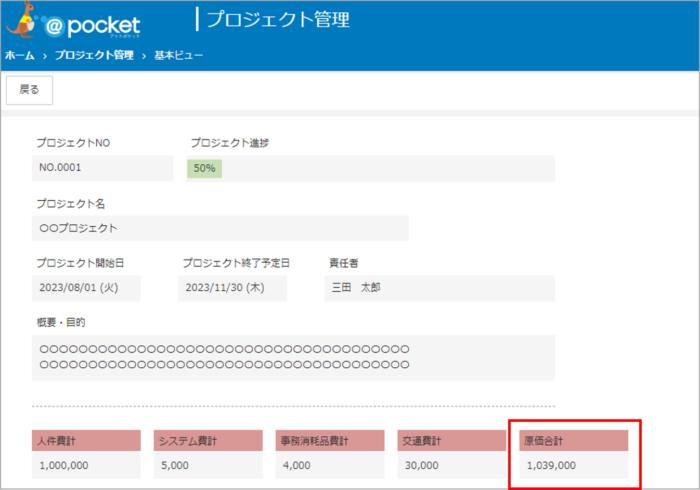This screenshot has width=700, height=490.
Task: Click the @pocket kangaroo logo
Action: (x=74, y=21)
